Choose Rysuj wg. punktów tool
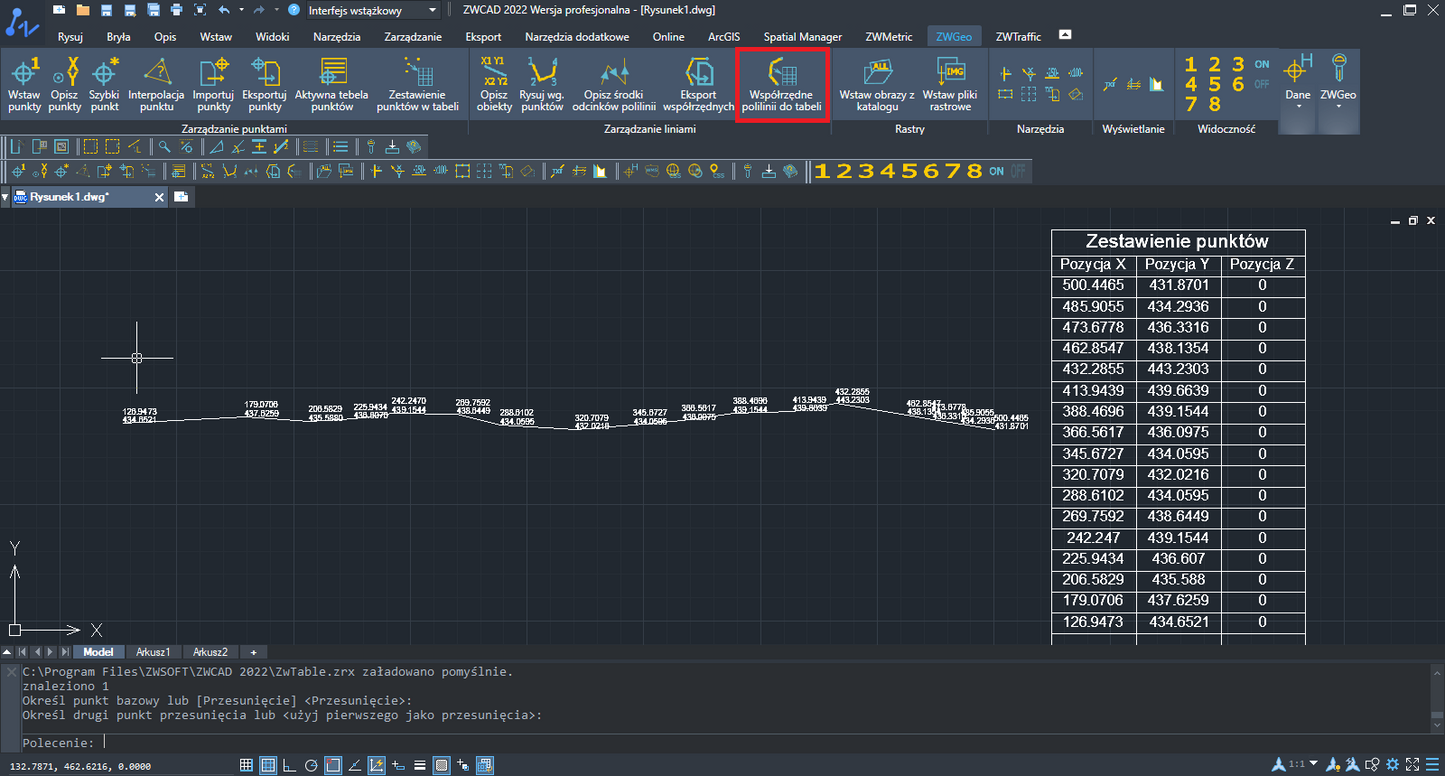 pos(542,84)
